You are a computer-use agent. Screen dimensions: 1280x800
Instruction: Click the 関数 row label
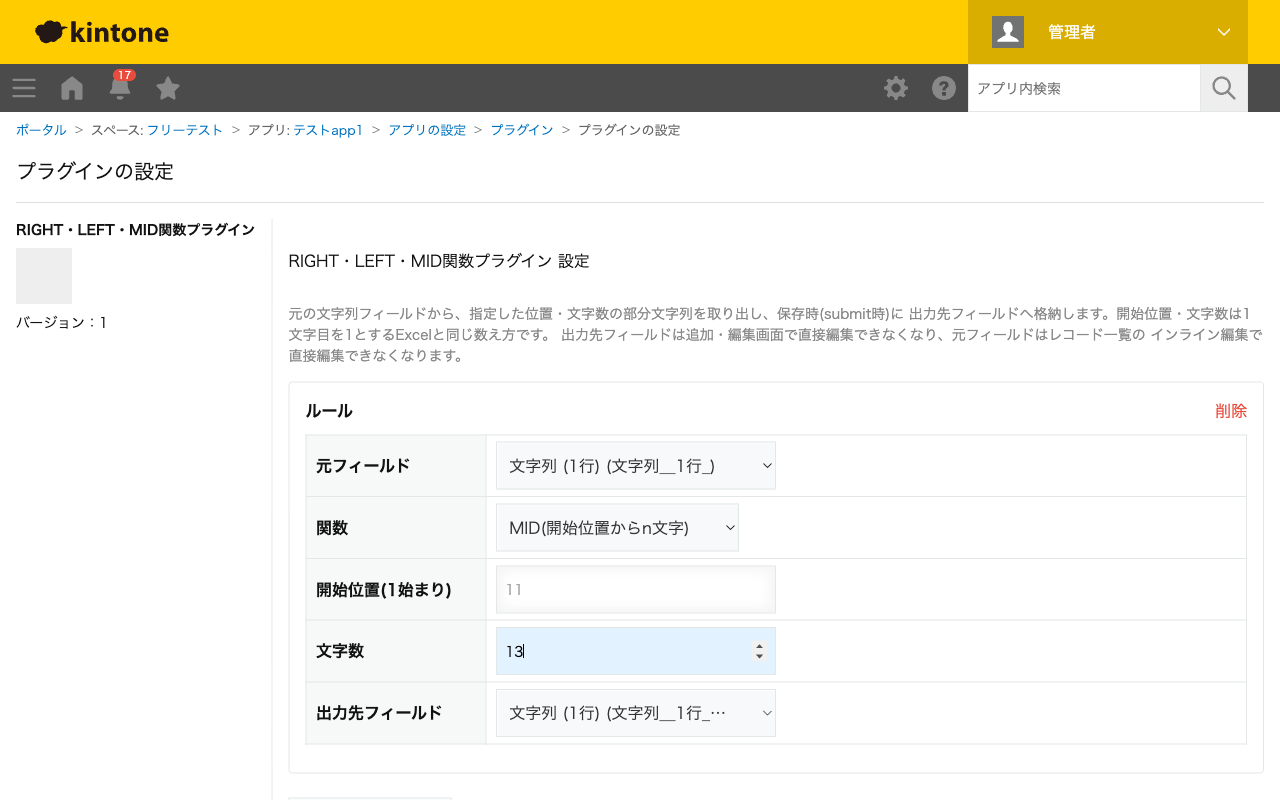coord(332,528)
